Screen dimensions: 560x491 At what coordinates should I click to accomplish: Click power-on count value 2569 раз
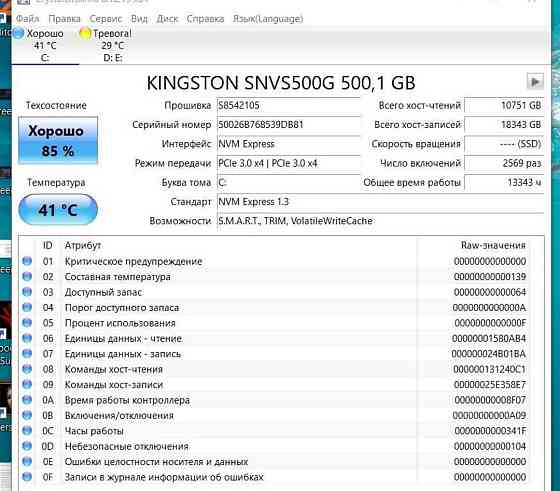coord(504,164)
